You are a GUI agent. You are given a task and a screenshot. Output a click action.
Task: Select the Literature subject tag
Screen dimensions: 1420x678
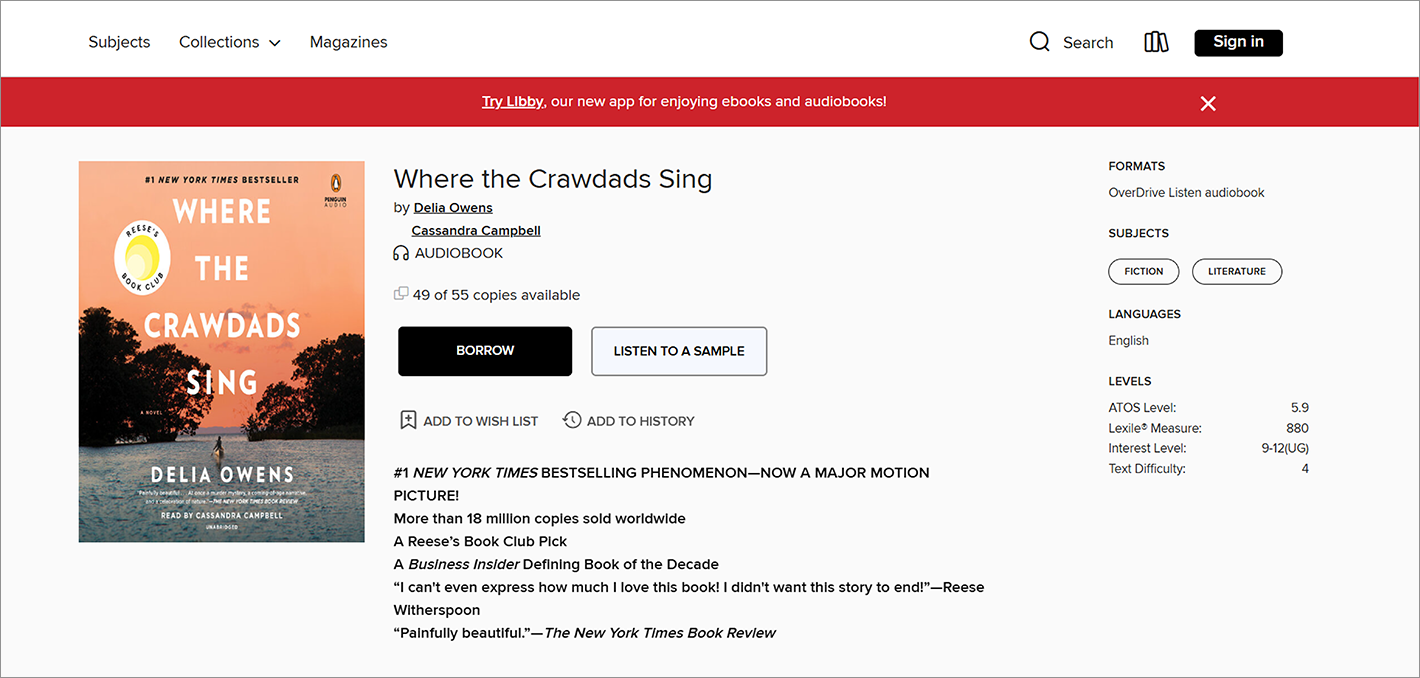pyautogui.click(x=1237, y=271)
